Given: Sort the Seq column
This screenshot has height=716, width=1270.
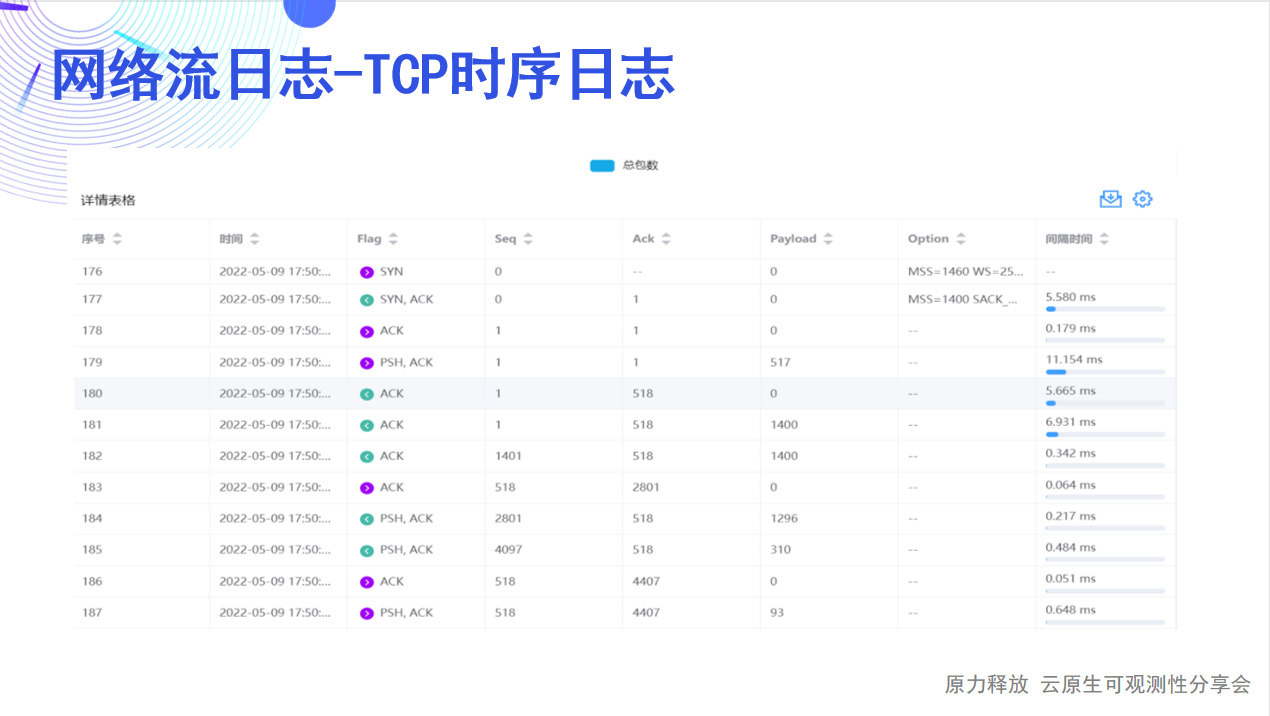Looking at the screenshot, I should [x=528, y=239].
